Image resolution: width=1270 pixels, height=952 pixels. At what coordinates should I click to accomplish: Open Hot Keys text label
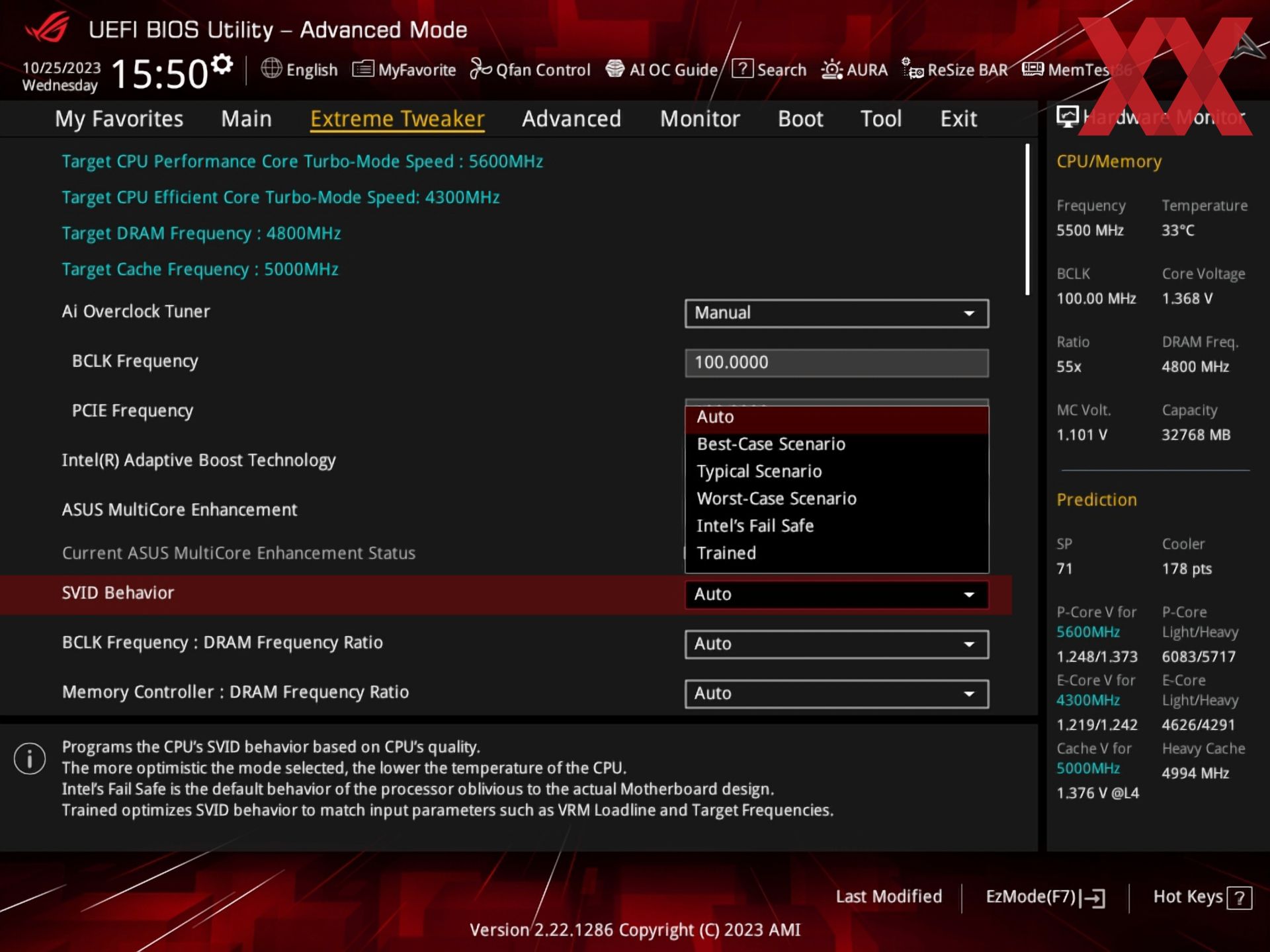[1188, 897]
